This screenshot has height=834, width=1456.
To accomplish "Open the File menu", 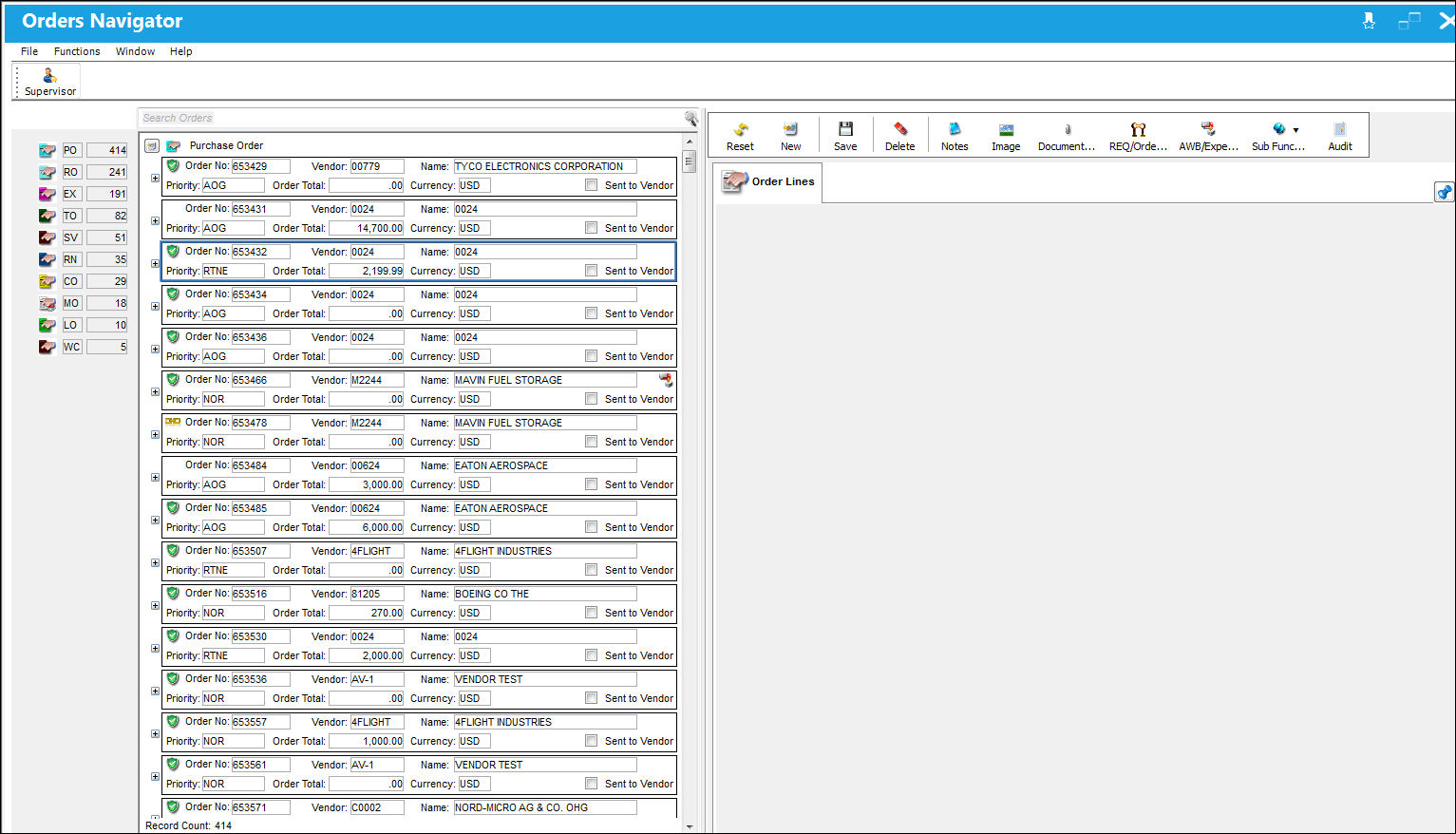I will coord(29,51).
